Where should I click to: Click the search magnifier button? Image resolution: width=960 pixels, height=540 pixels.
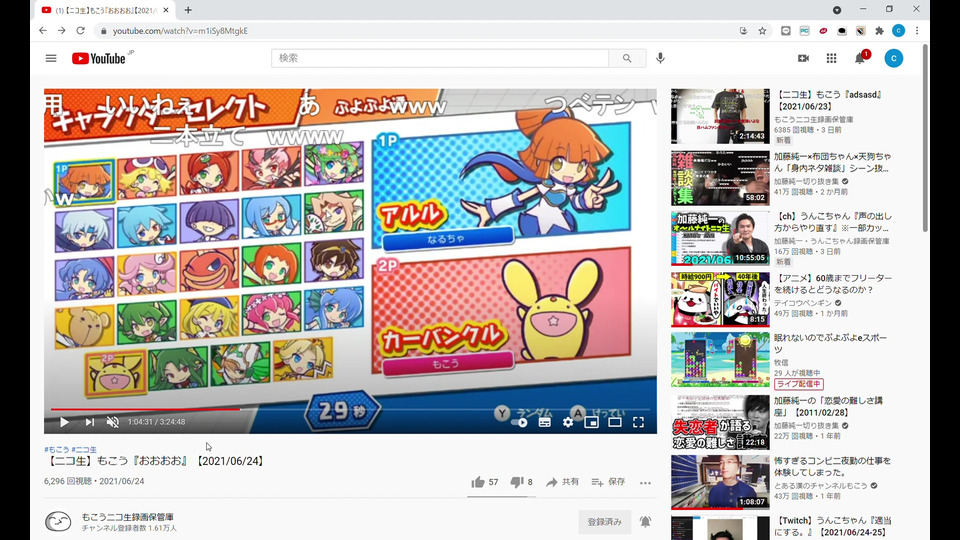(x=627, y=58)
